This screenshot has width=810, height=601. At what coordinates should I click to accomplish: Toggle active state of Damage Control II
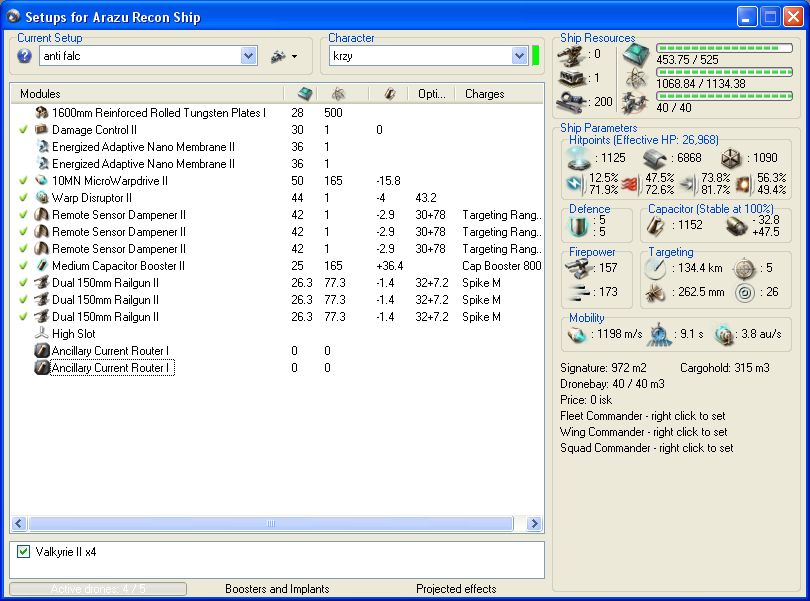point(23,130)
